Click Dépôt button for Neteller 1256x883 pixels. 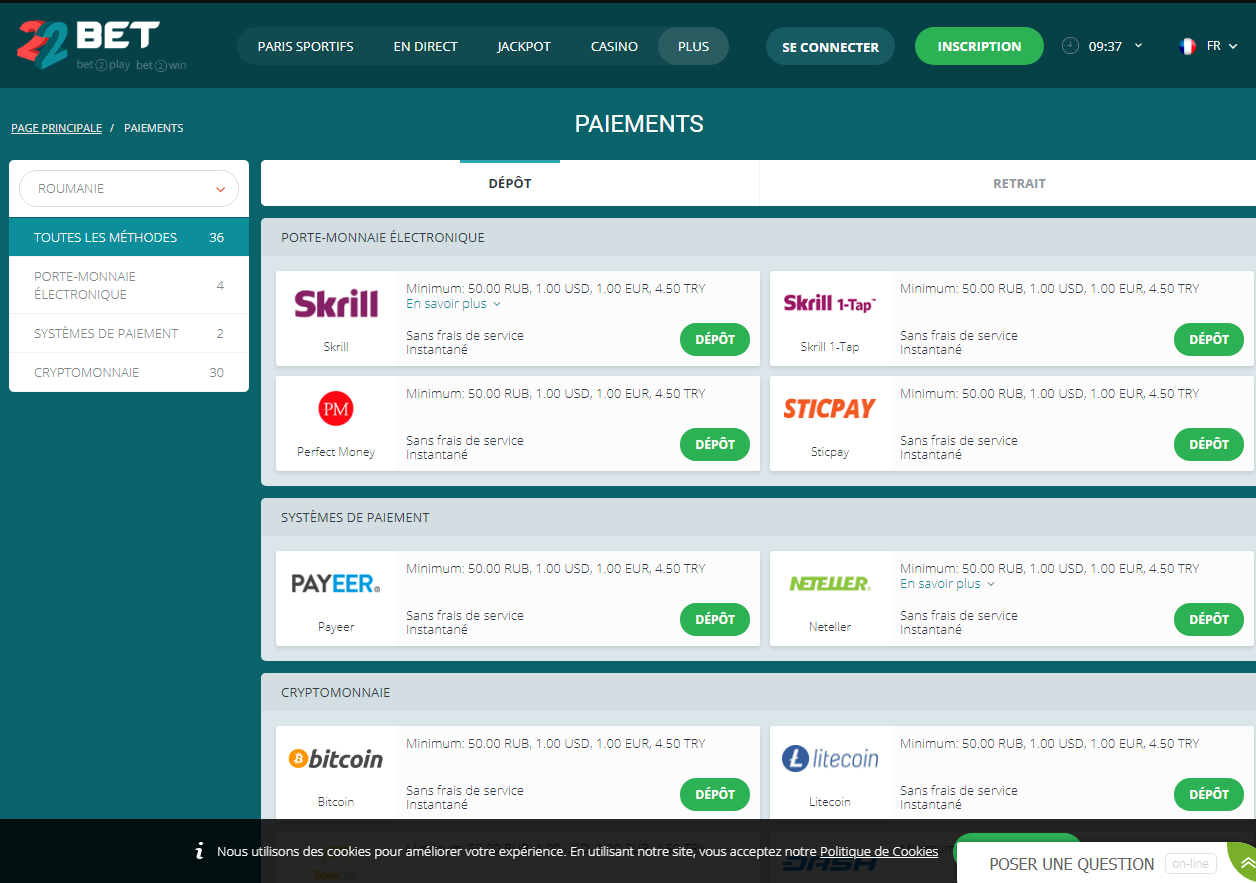[x=1209, y=619]
